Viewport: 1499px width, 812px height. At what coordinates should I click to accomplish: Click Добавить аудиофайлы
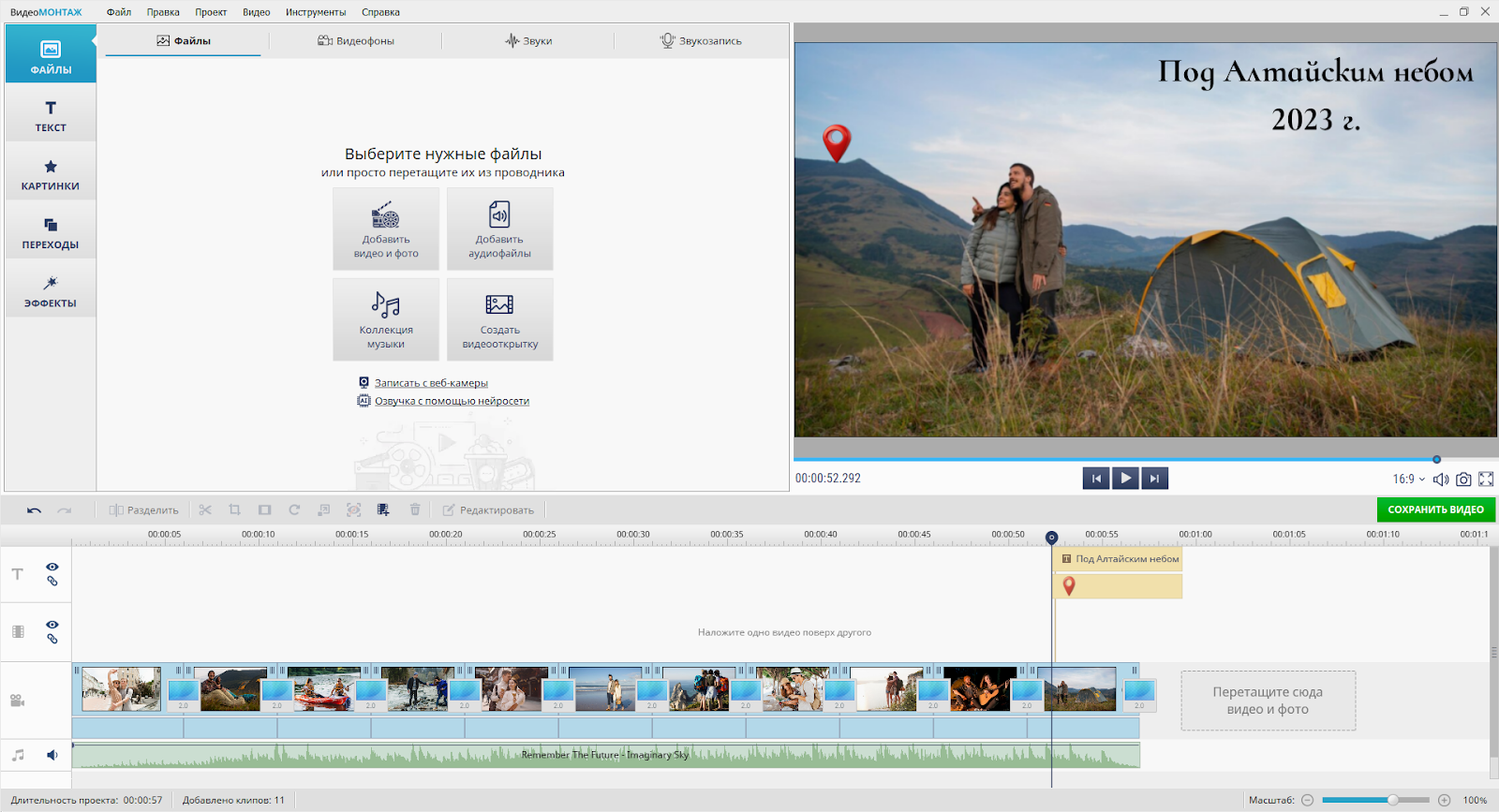click(500, 229)
